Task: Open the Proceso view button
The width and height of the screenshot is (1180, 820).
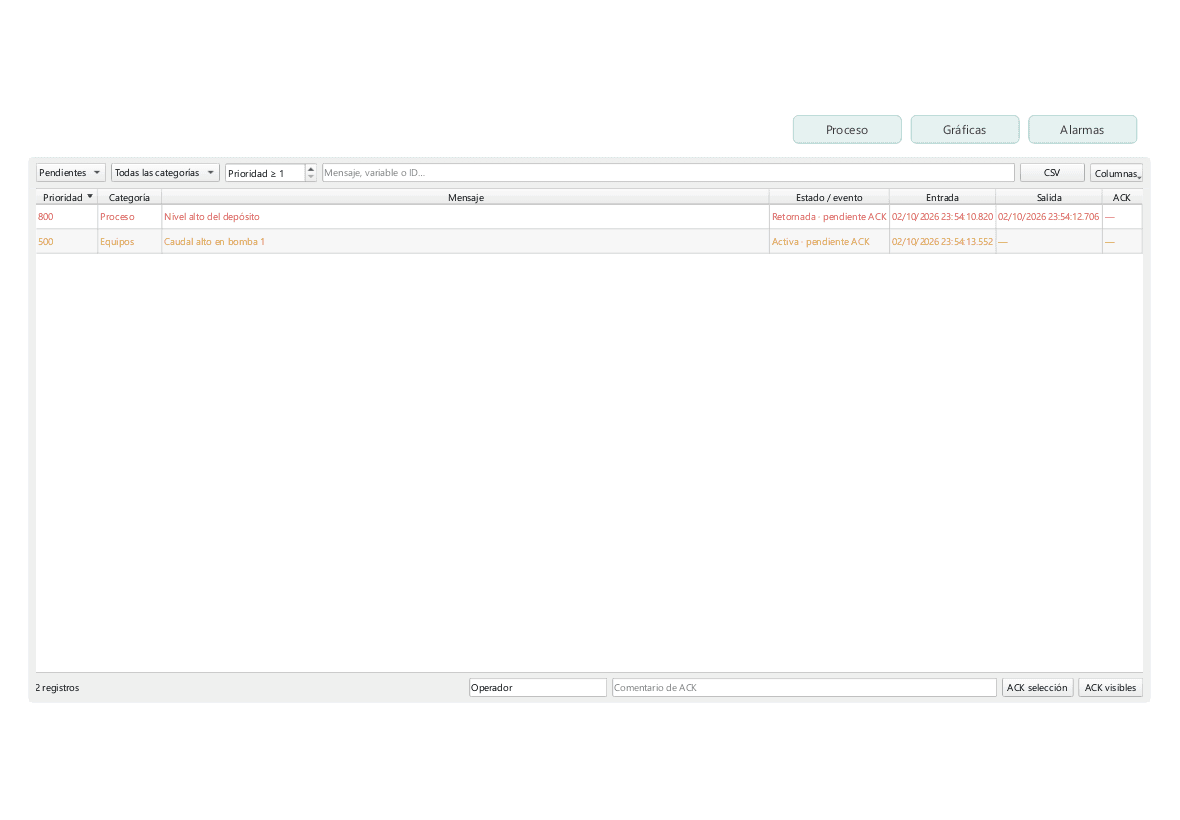Action: (847, 129)
